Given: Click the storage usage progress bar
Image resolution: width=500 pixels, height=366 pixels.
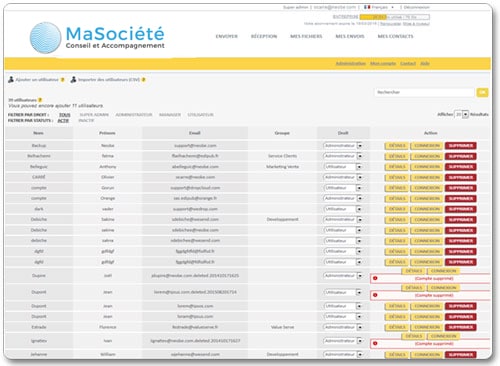Looking at the screenshot, I should tap(395, 17).
